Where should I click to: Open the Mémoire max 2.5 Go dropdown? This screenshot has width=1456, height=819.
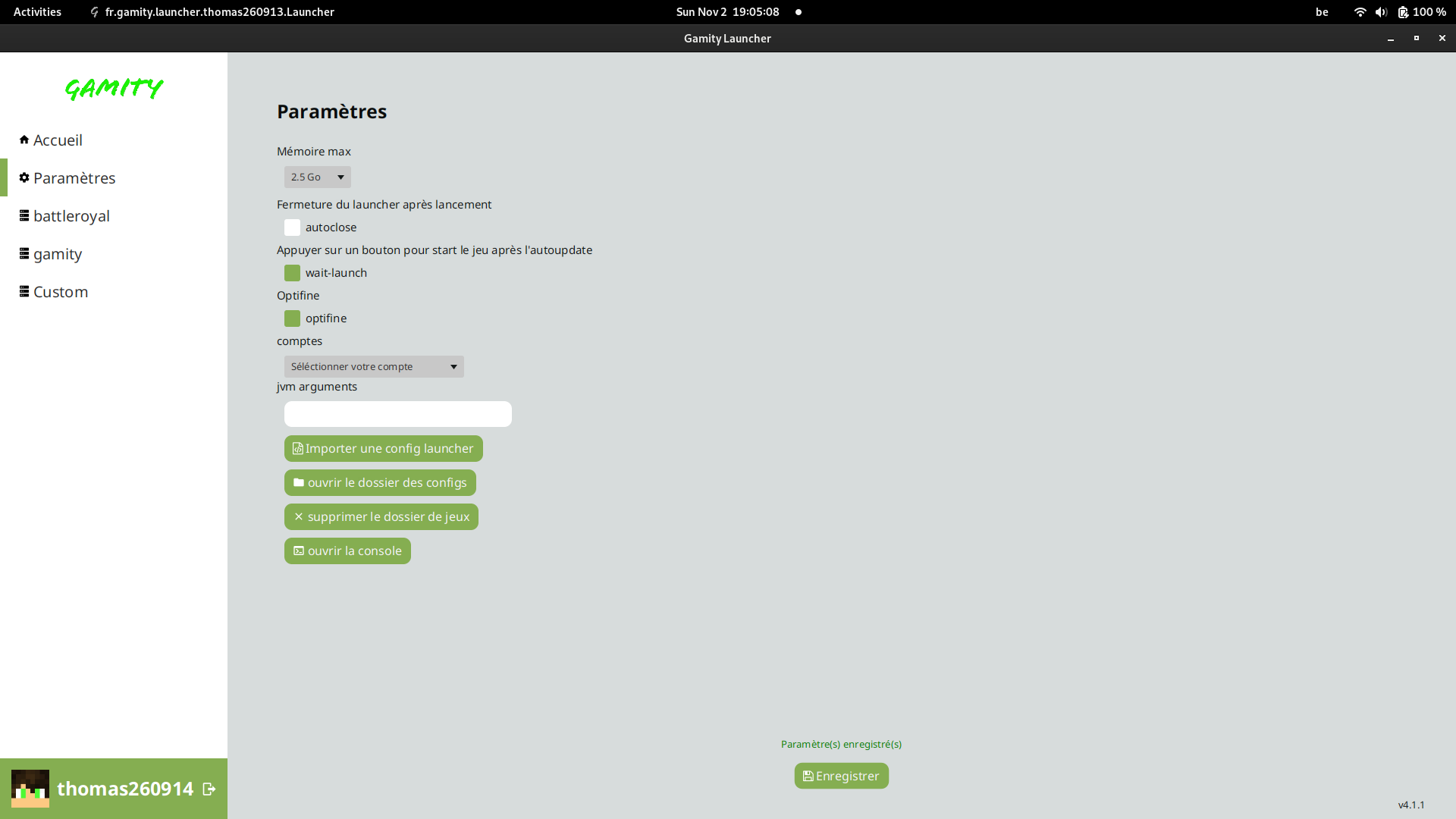pos(317,177)
